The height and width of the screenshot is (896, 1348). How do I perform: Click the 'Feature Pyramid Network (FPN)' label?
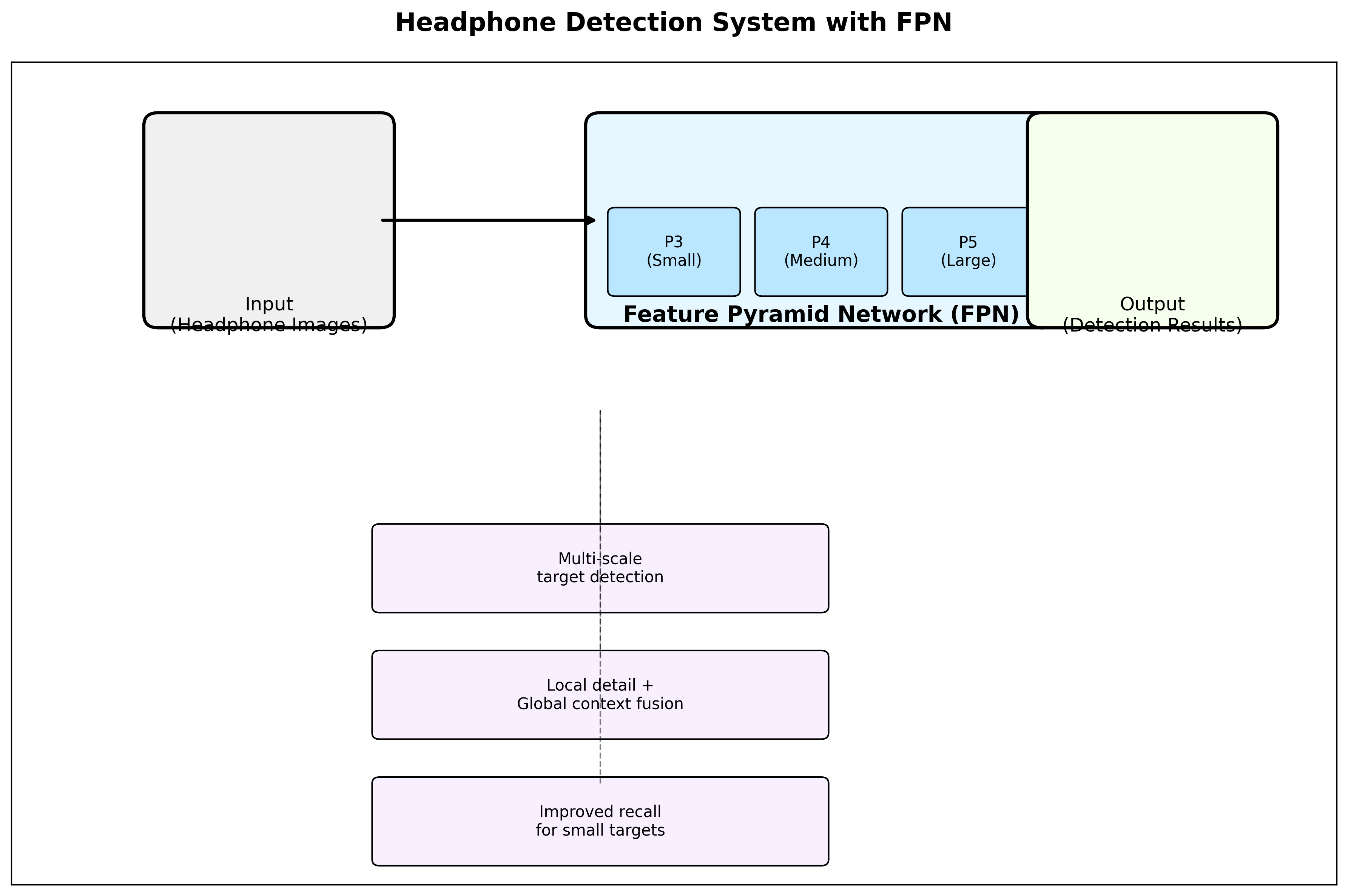(821, 314)
